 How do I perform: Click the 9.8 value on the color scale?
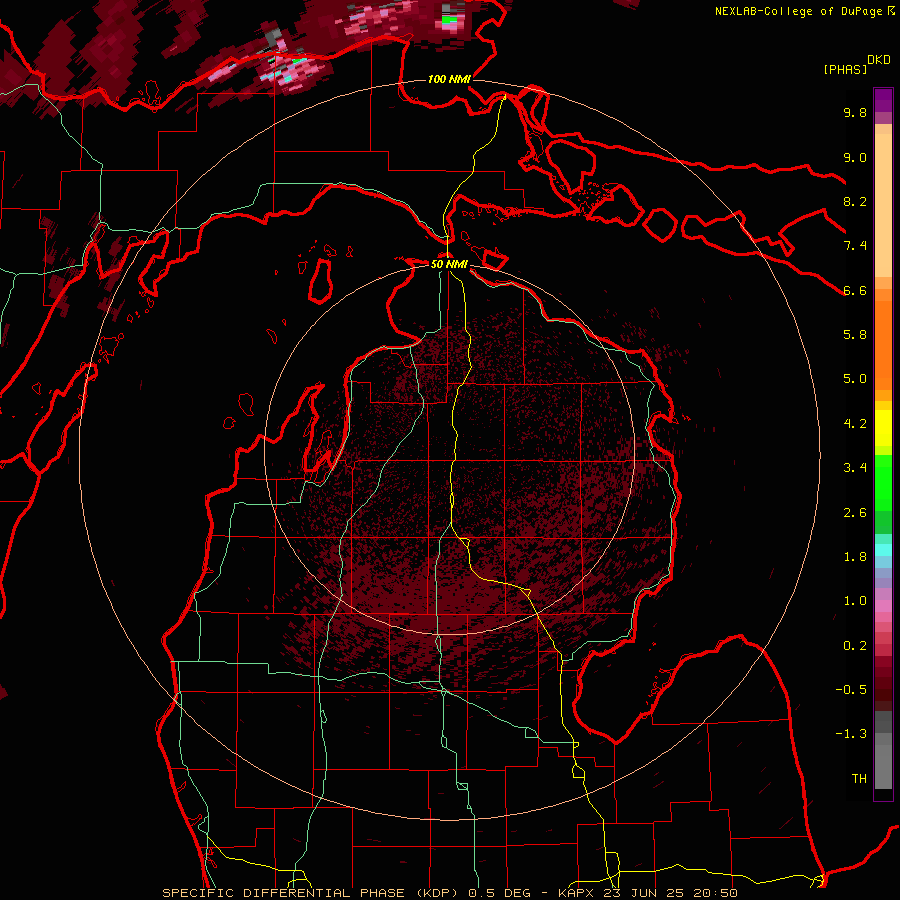(x=855, y=112)
